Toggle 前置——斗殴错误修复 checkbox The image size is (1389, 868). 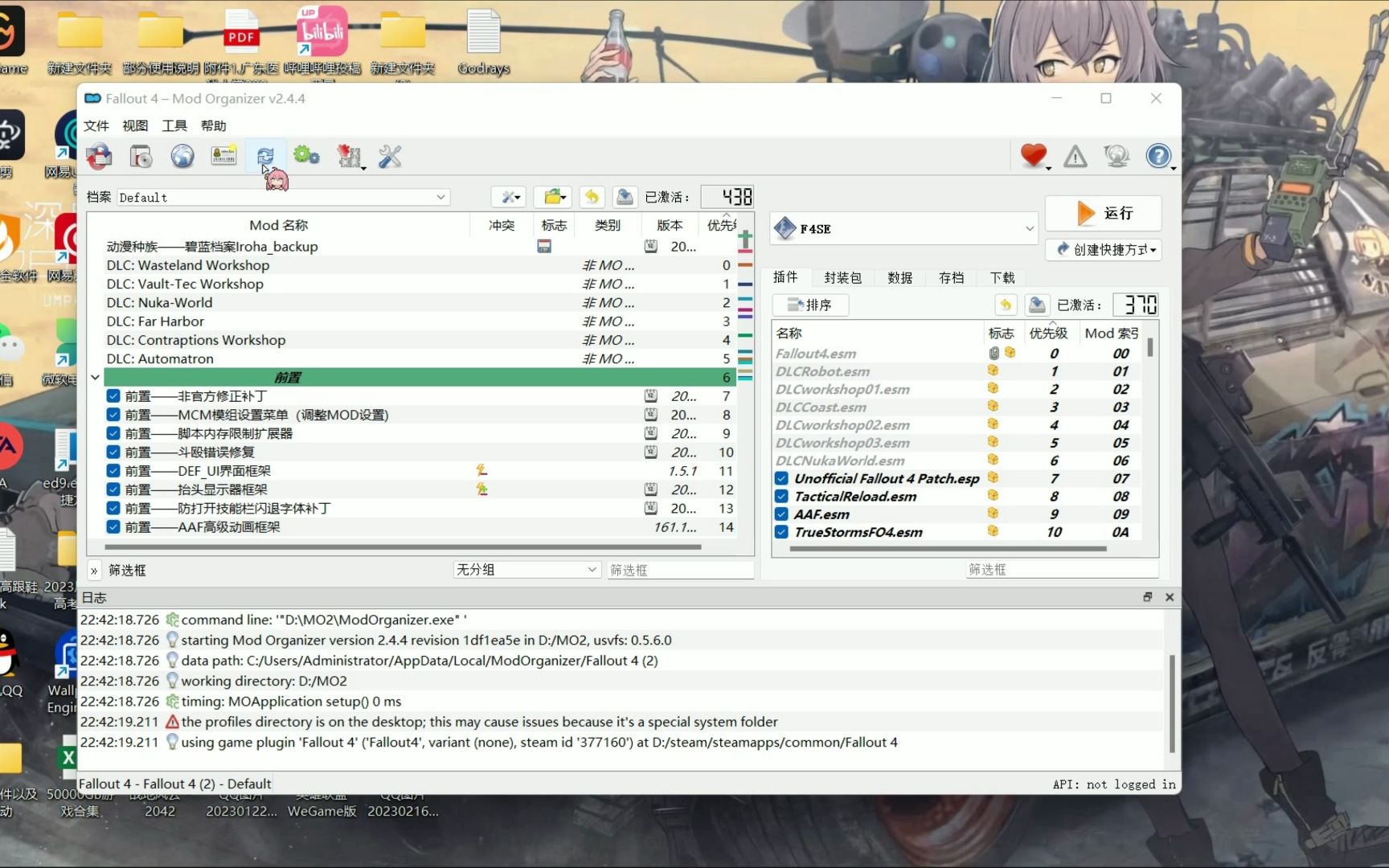pos(113,452)
